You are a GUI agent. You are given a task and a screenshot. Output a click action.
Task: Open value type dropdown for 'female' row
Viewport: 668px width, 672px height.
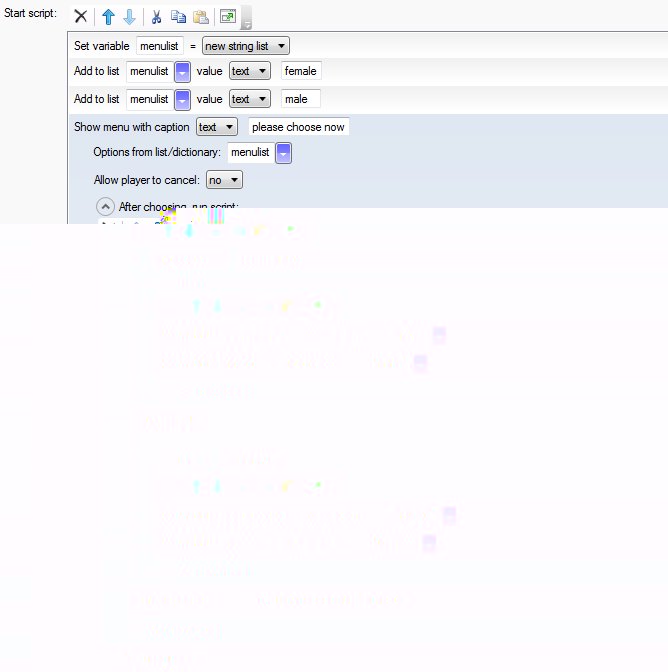[249, 71]
